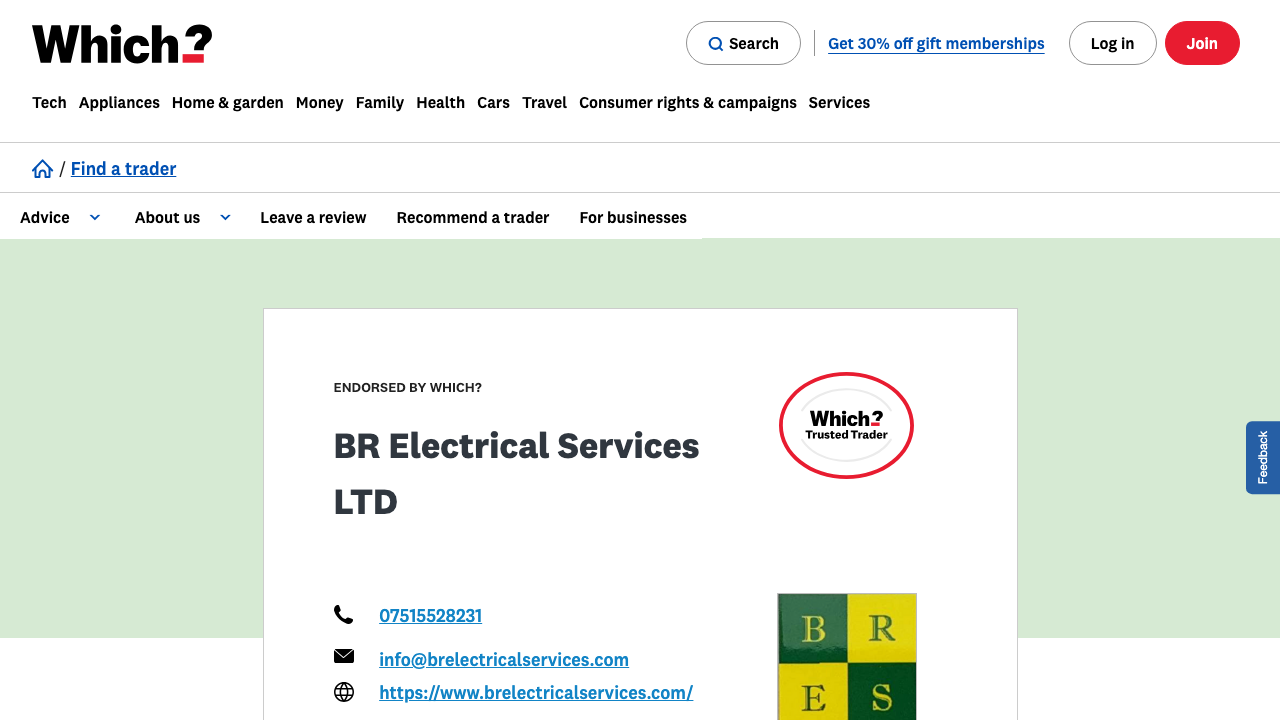This screenshot has height=720, width=1280.
Task: Click the Which? Trusted Trader badge
Action: 846,425
